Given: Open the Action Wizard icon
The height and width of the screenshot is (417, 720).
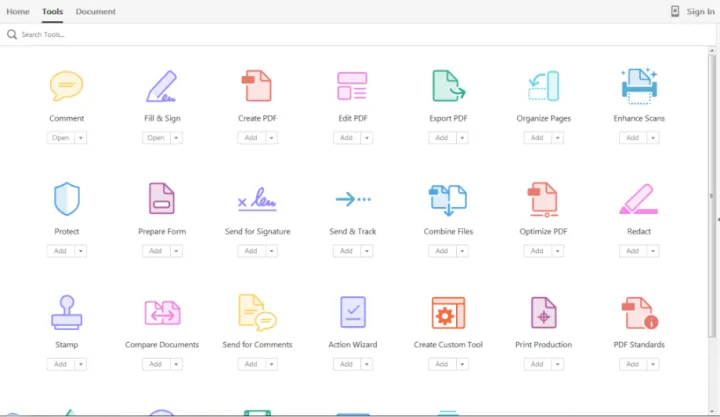Looking at the screenshot, I should click(353, 312).
